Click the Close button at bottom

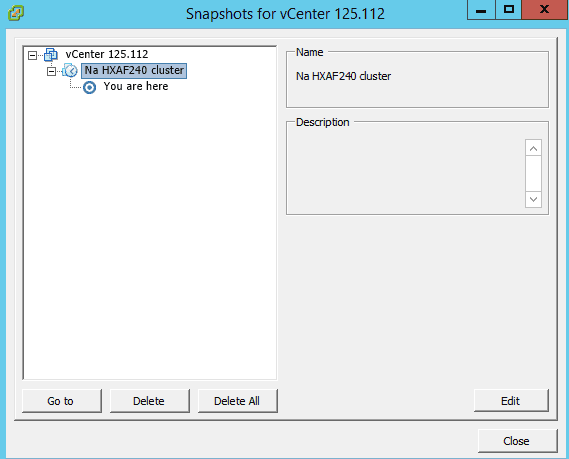coord(517,441)
